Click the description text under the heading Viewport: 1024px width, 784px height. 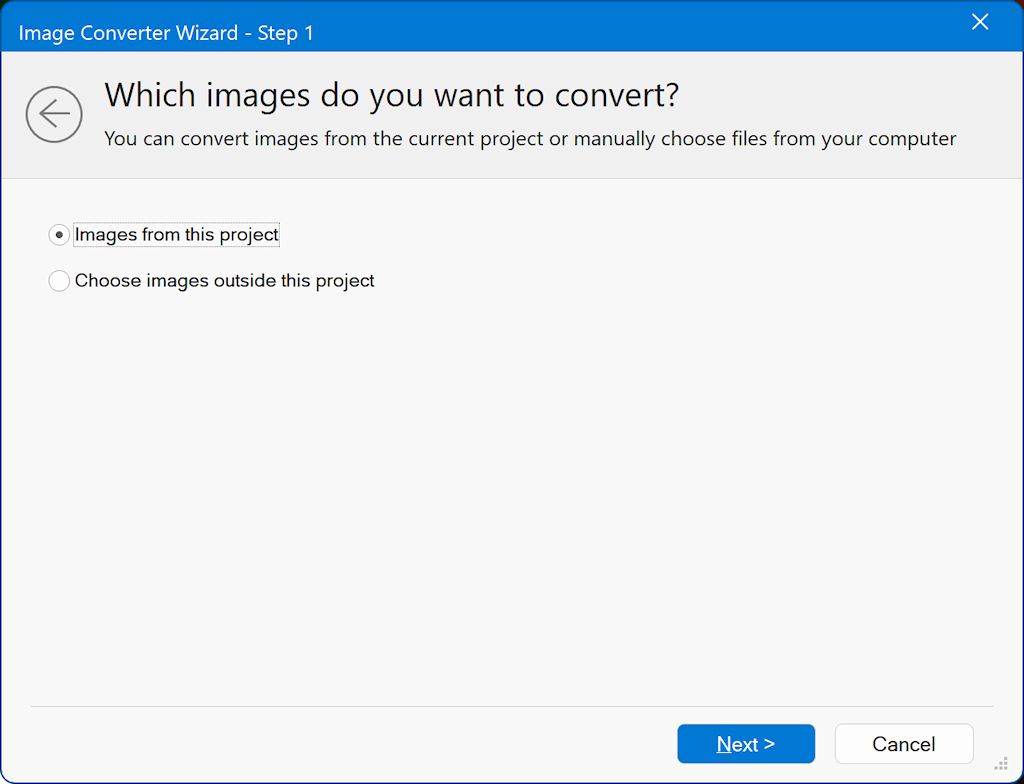click(x=530, y=139)
